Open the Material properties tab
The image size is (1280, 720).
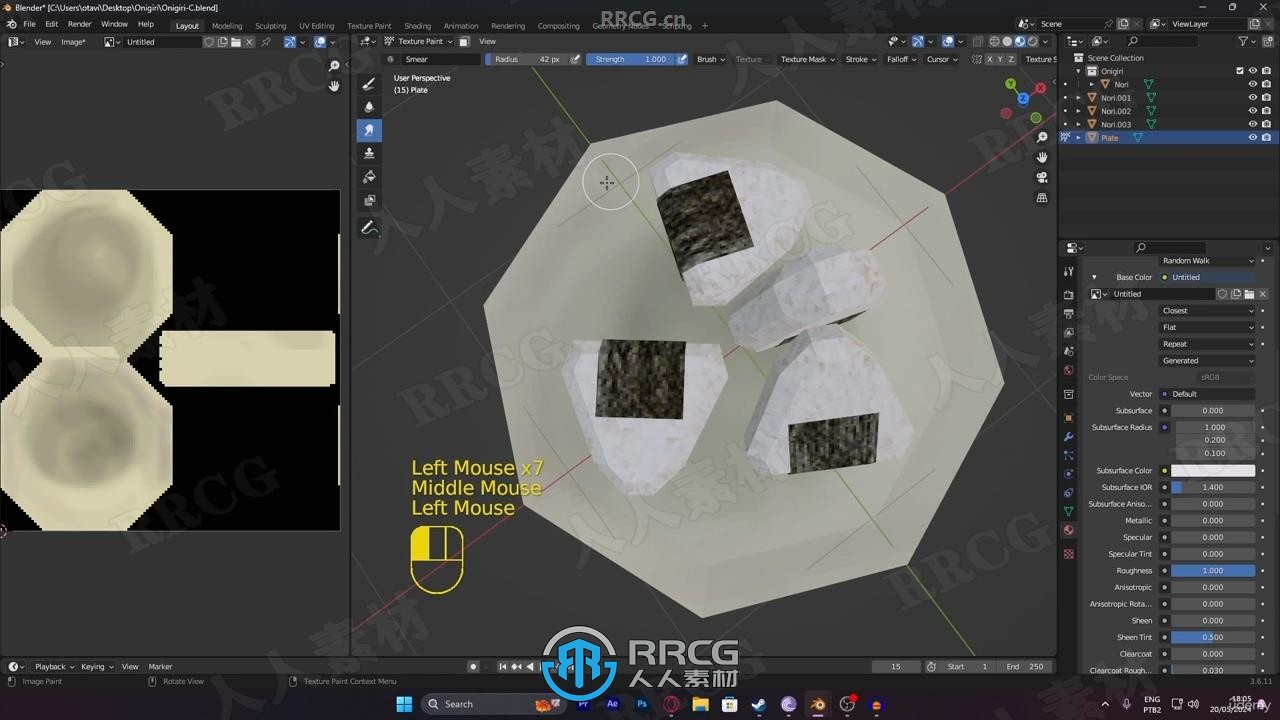pyautogui.click(x=1068, y=530)
